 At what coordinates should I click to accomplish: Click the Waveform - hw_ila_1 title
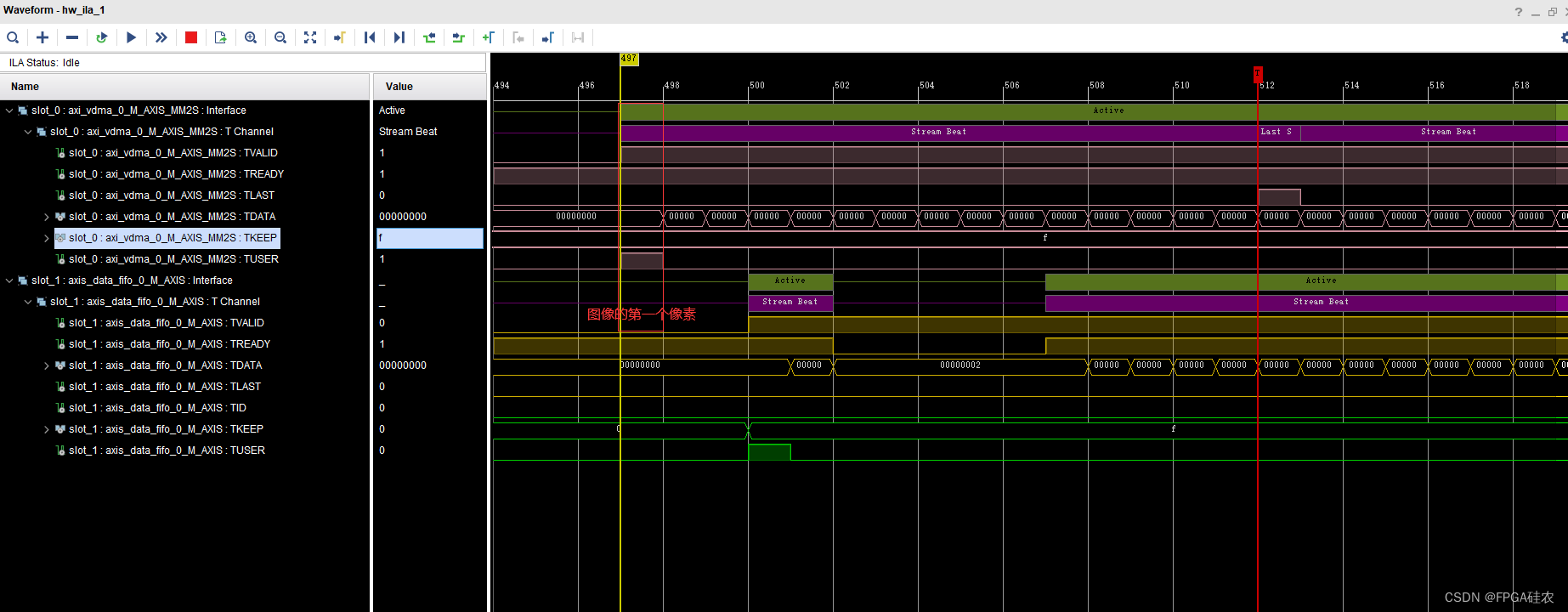coord(54,10)
